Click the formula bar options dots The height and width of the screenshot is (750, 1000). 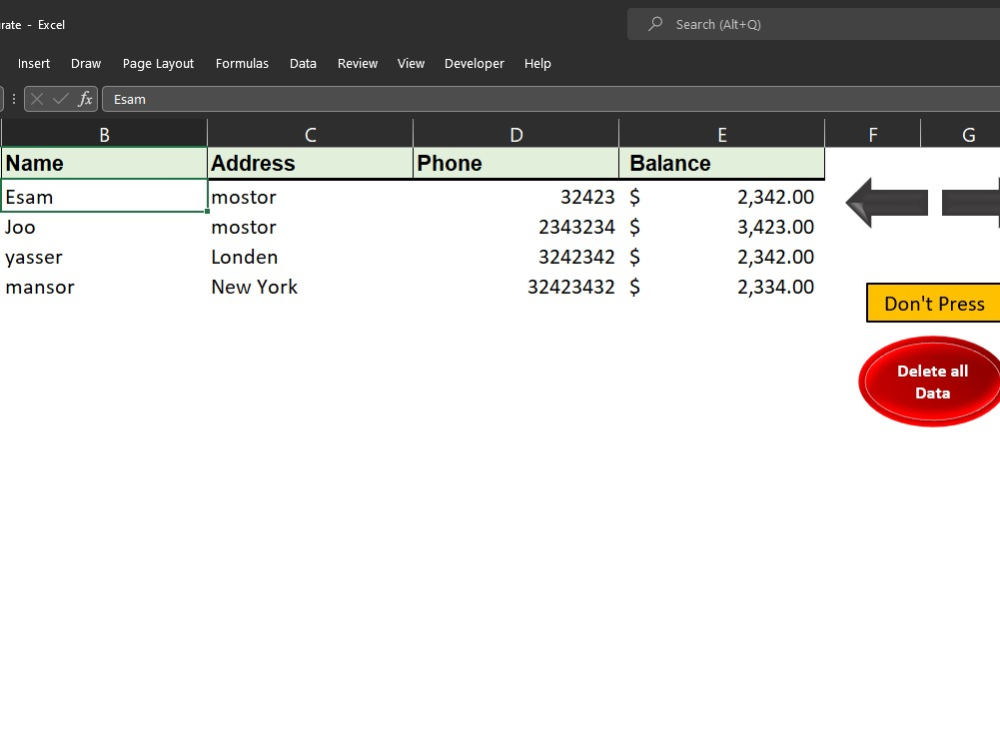point(13,99)
